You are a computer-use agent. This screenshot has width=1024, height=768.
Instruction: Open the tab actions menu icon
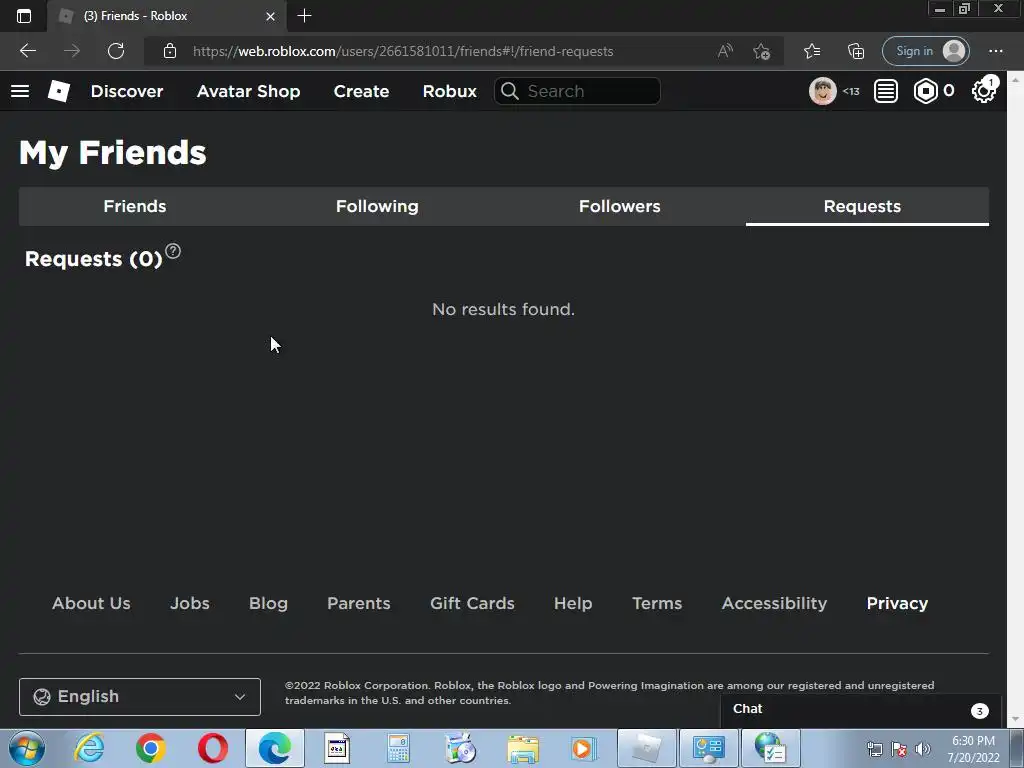[24, 16]
